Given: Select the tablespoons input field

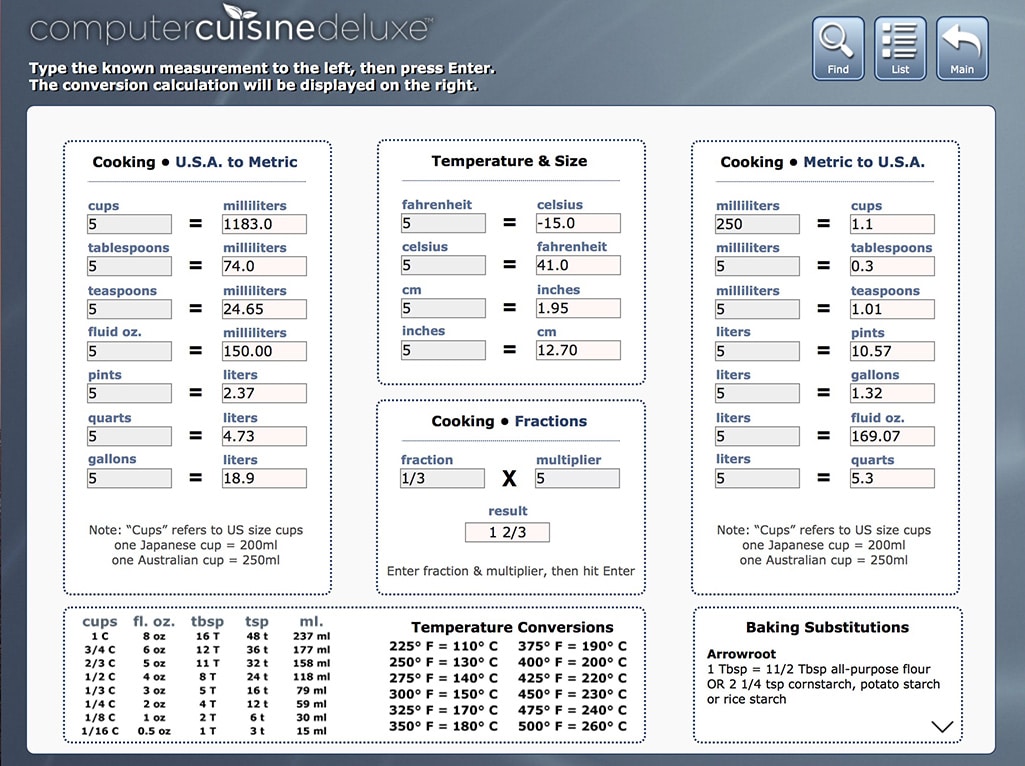Looking at the screenshot, I should pyautogui.click(x=129, y=266).
